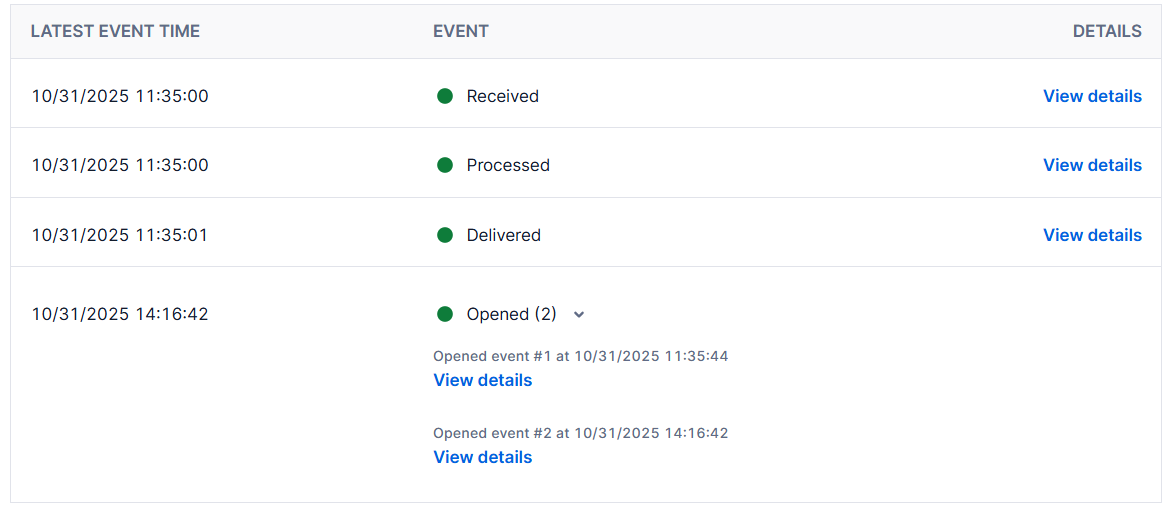Collapse the Opened (2) chevron arrow
This screenshot has width=1168, height=511.
(x=579, y=315)
